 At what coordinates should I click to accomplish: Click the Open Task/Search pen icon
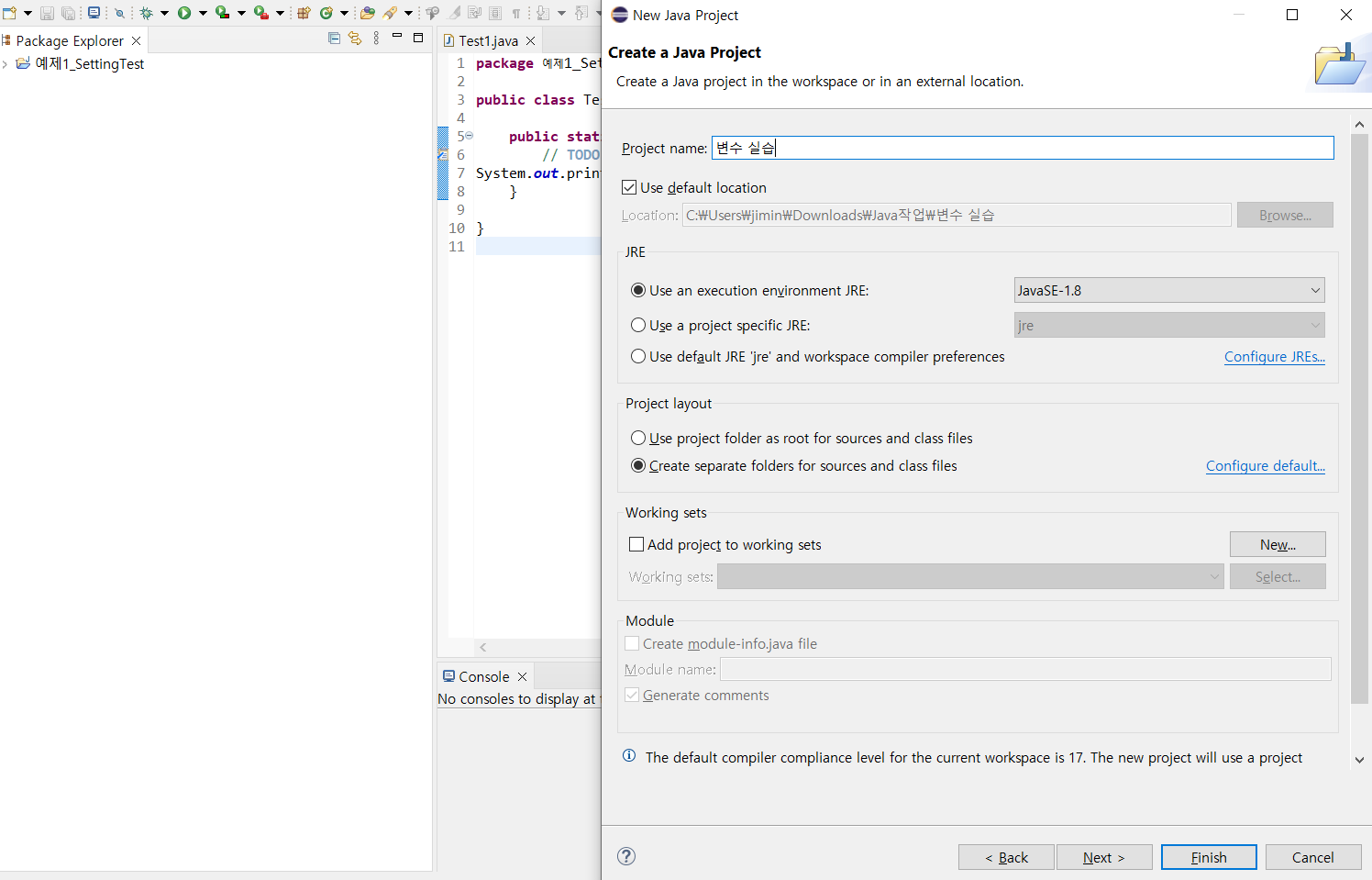[389, 13]
